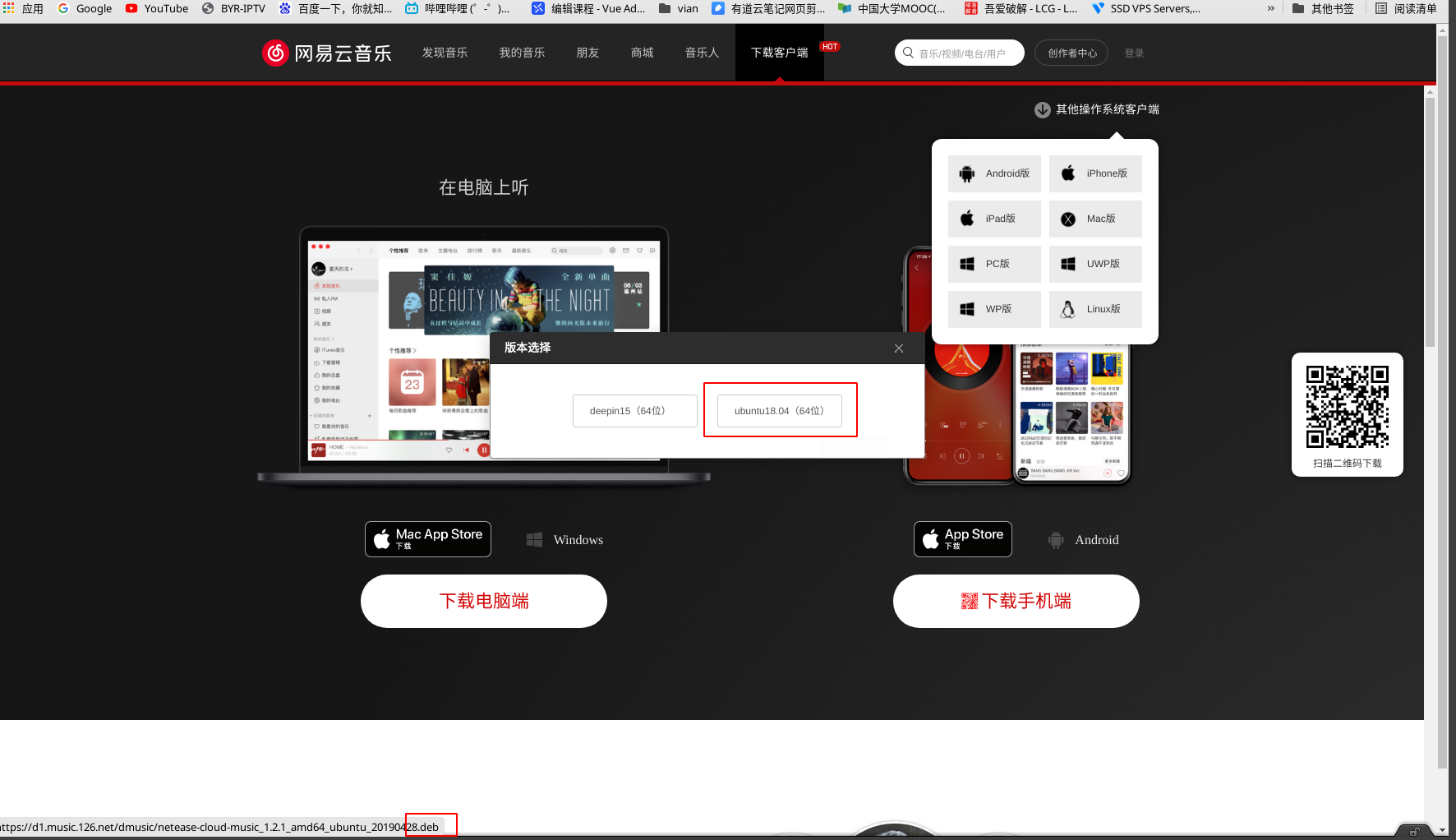1456x840 pixels.
Task: Select the Linux版 client option
Action: pos(1095,309)
